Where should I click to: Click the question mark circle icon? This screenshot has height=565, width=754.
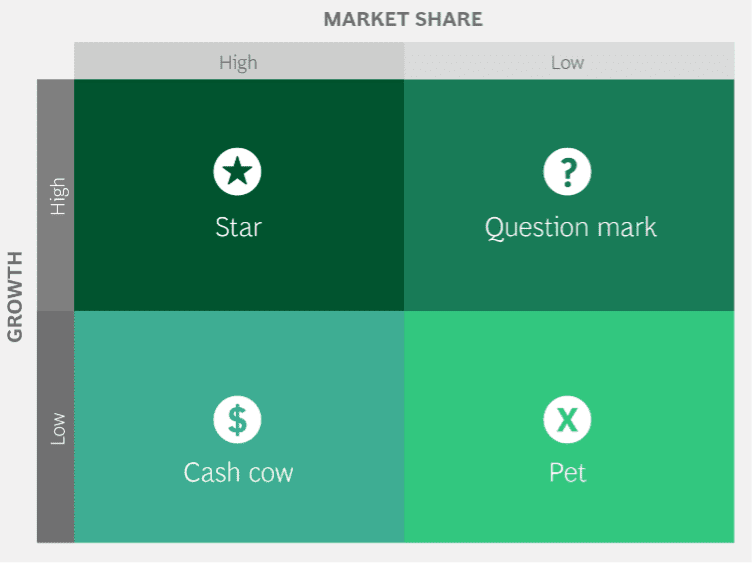(568, 172)
